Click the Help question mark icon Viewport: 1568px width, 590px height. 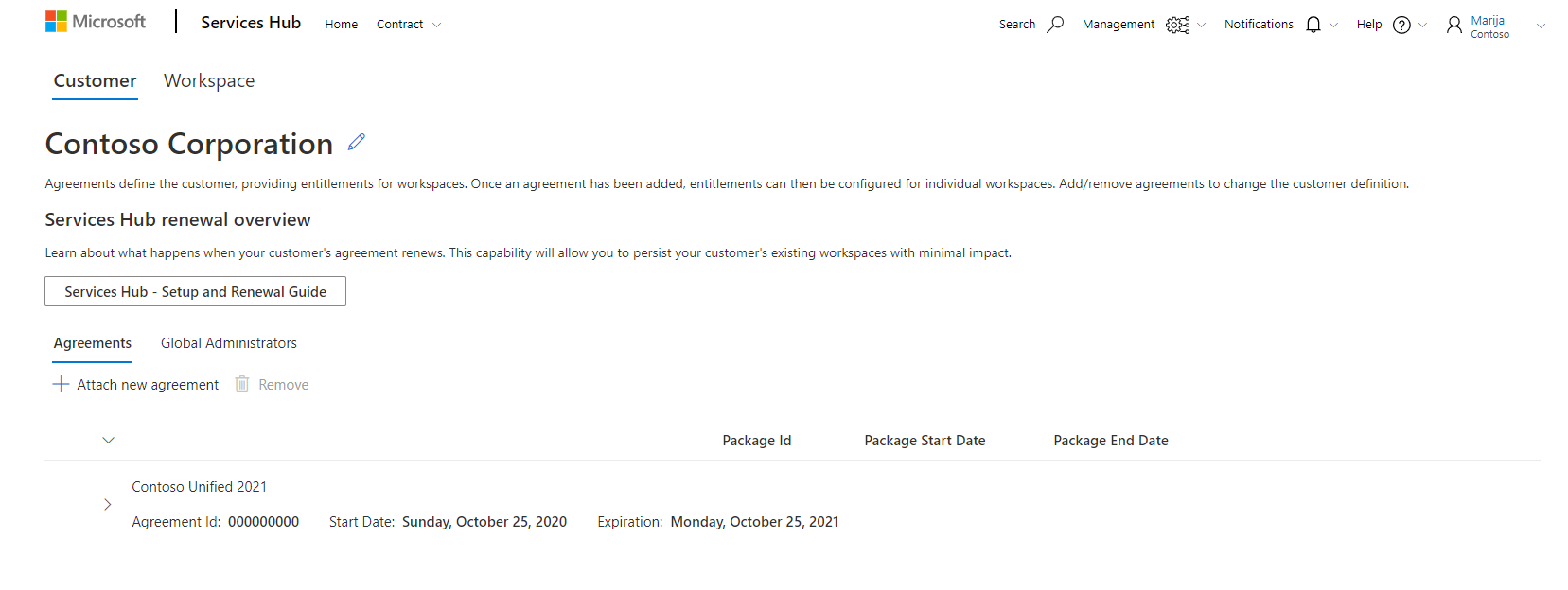pyautogui.click(x=1401, y=25)
